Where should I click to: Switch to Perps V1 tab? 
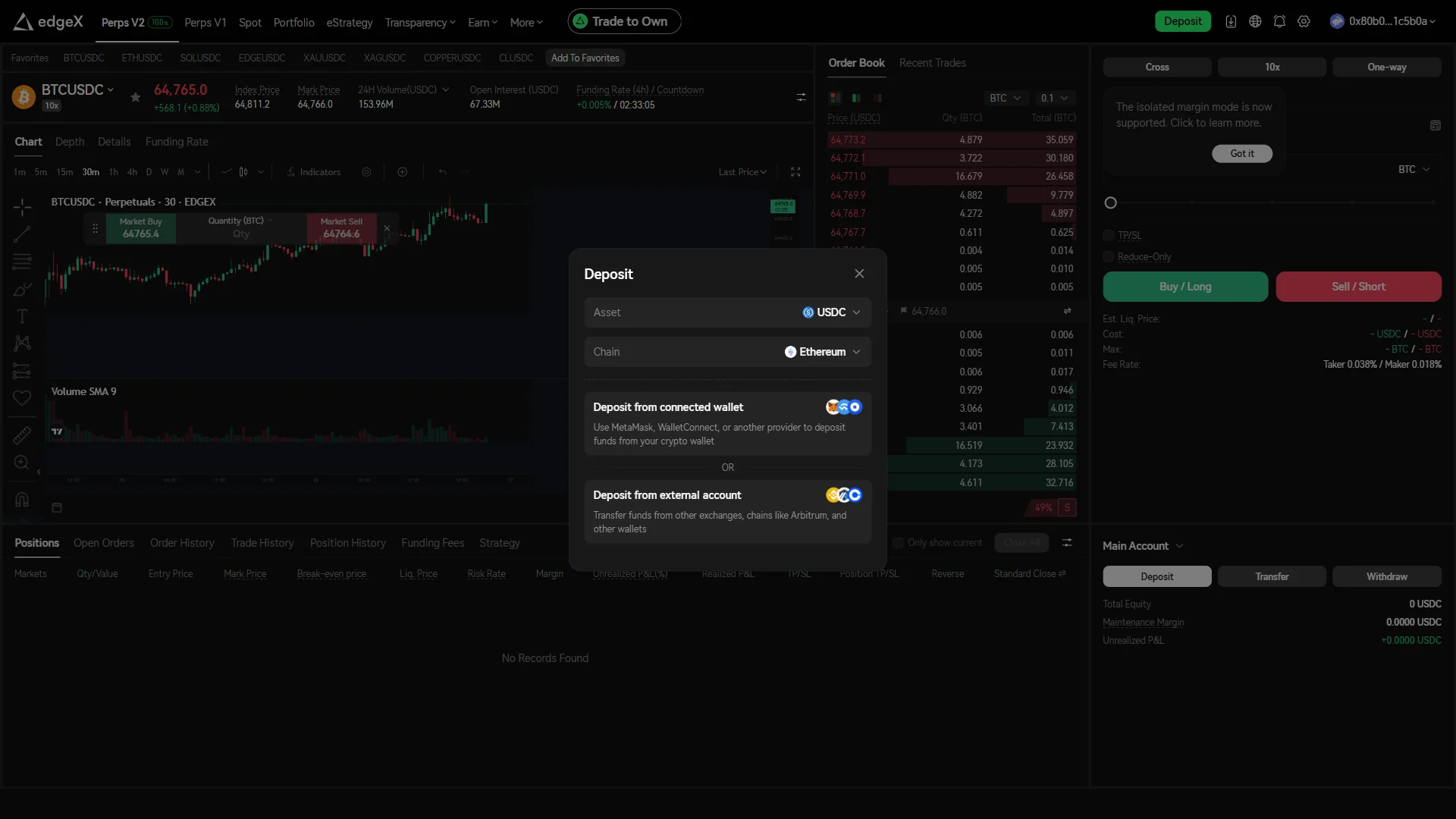[206, 23]
